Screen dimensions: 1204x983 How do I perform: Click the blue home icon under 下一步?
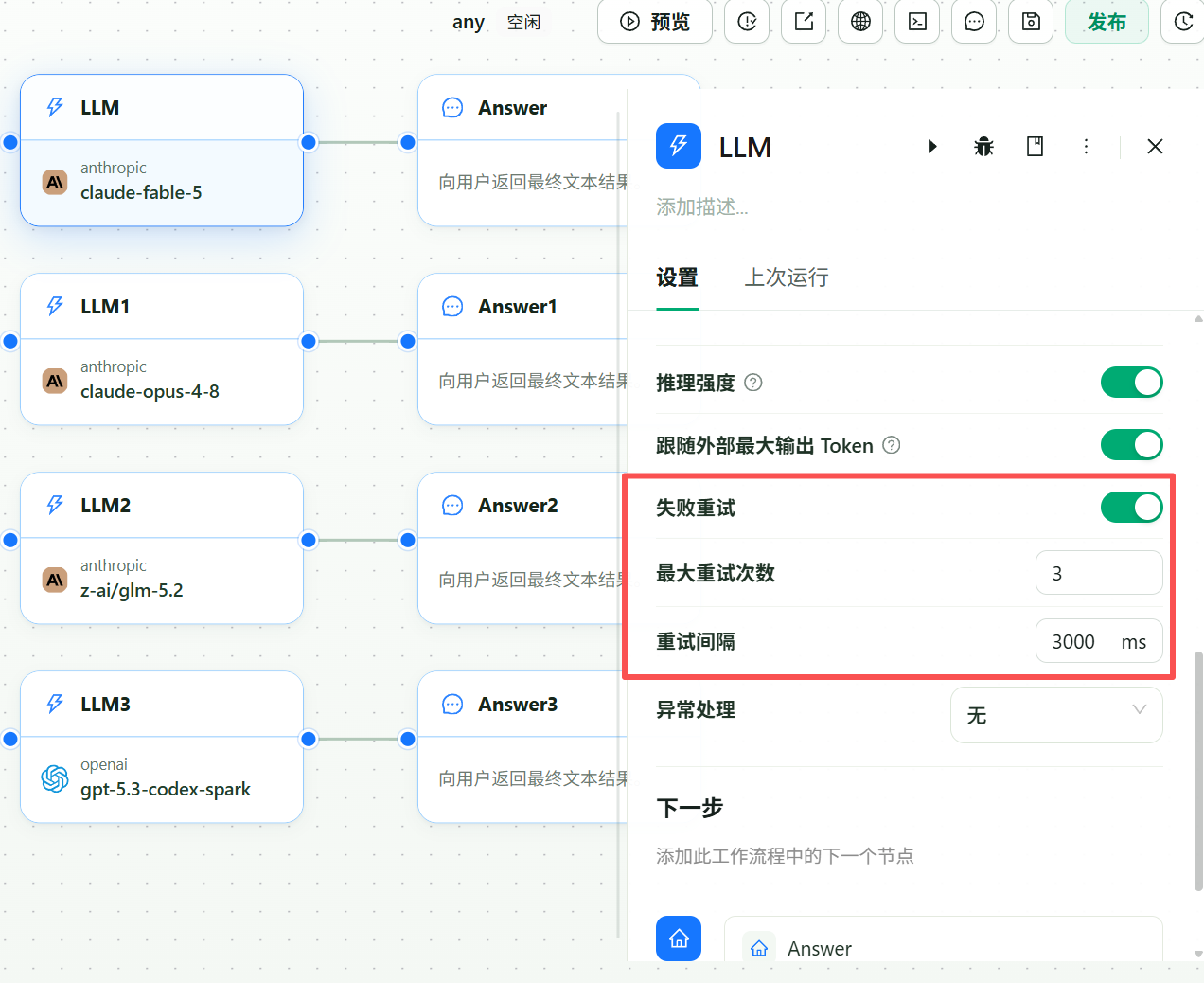click(679, 938)
